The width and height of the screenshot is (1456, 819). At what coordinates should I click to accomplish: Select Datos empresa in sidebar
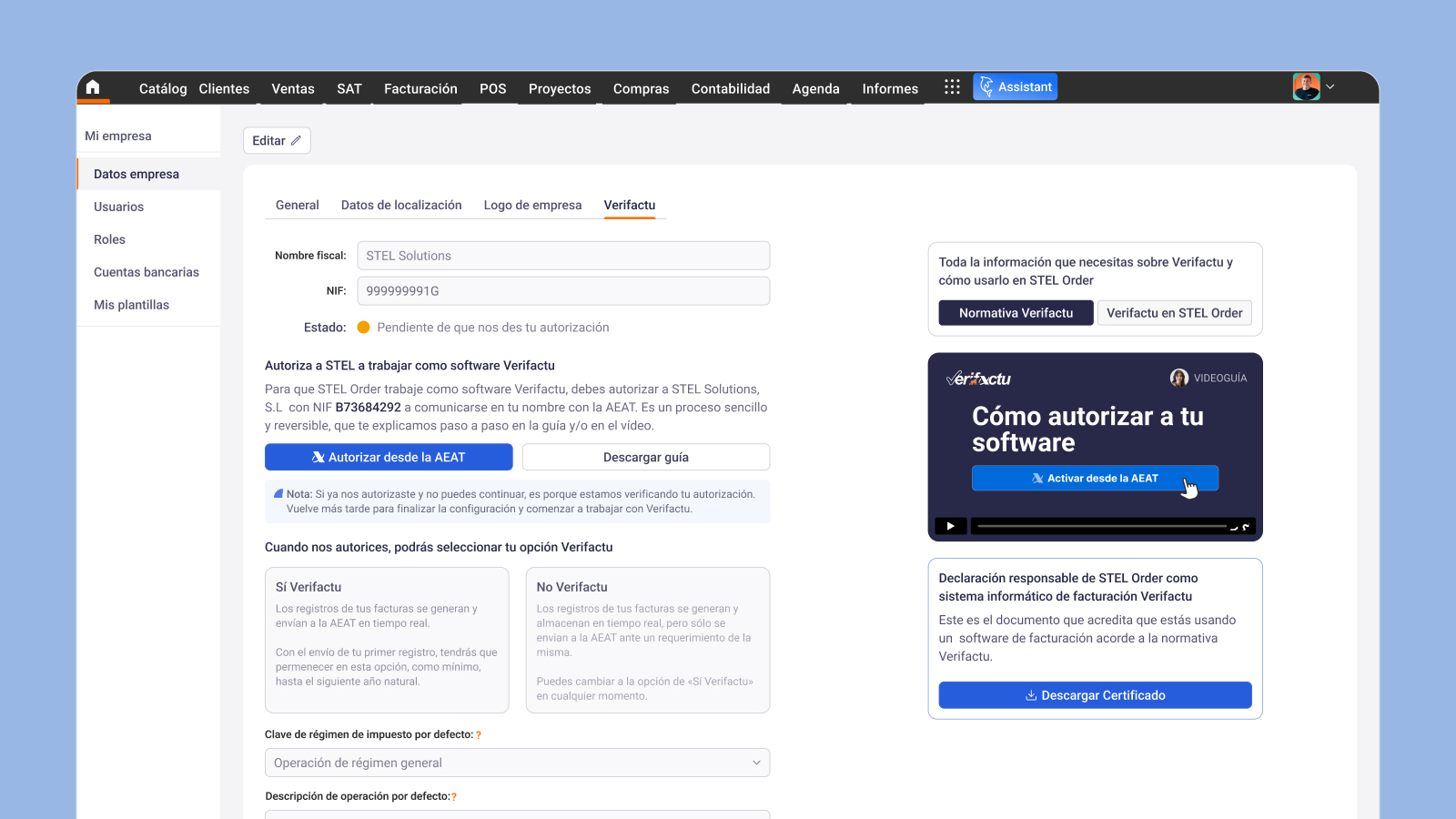148,174
